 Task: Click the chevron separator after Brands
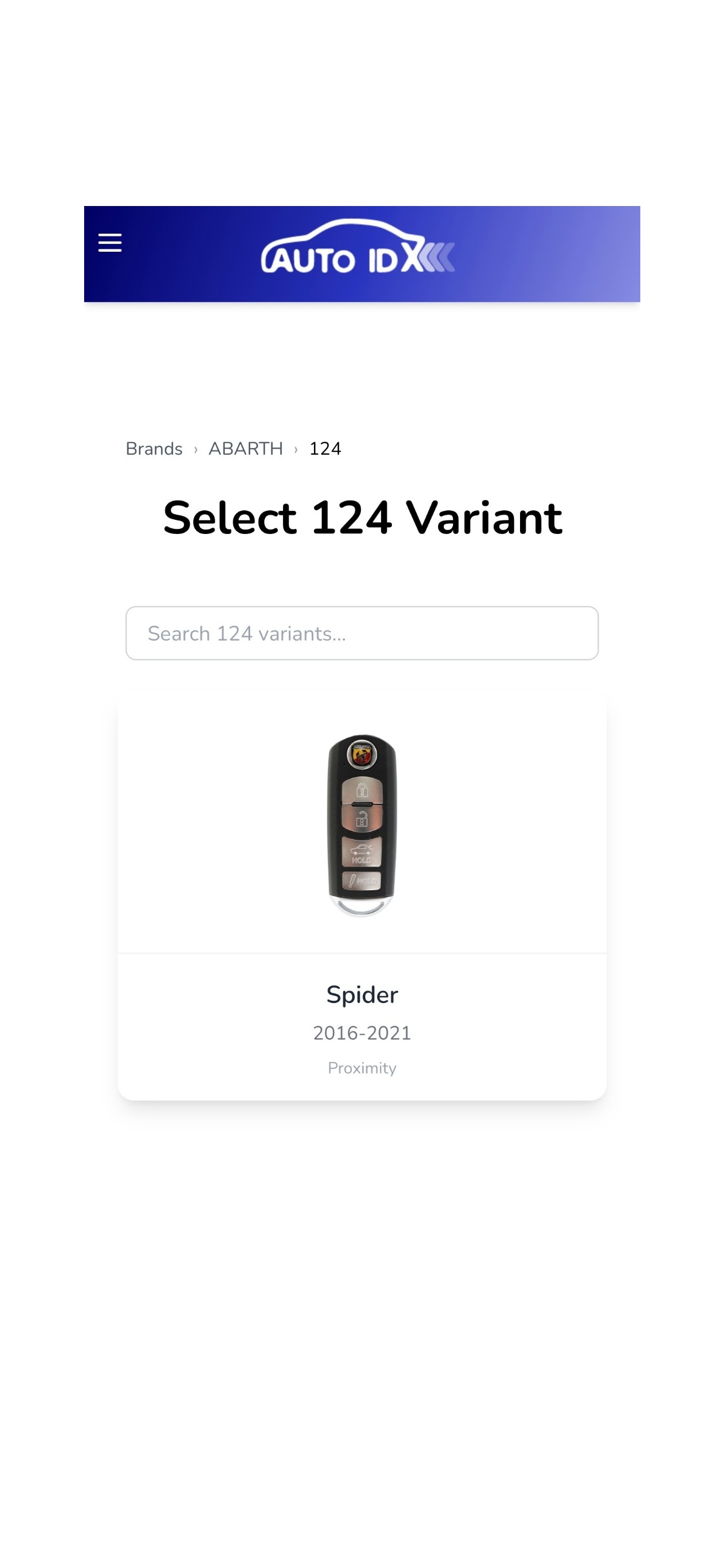pyautogui.click(x=195, y=449)
